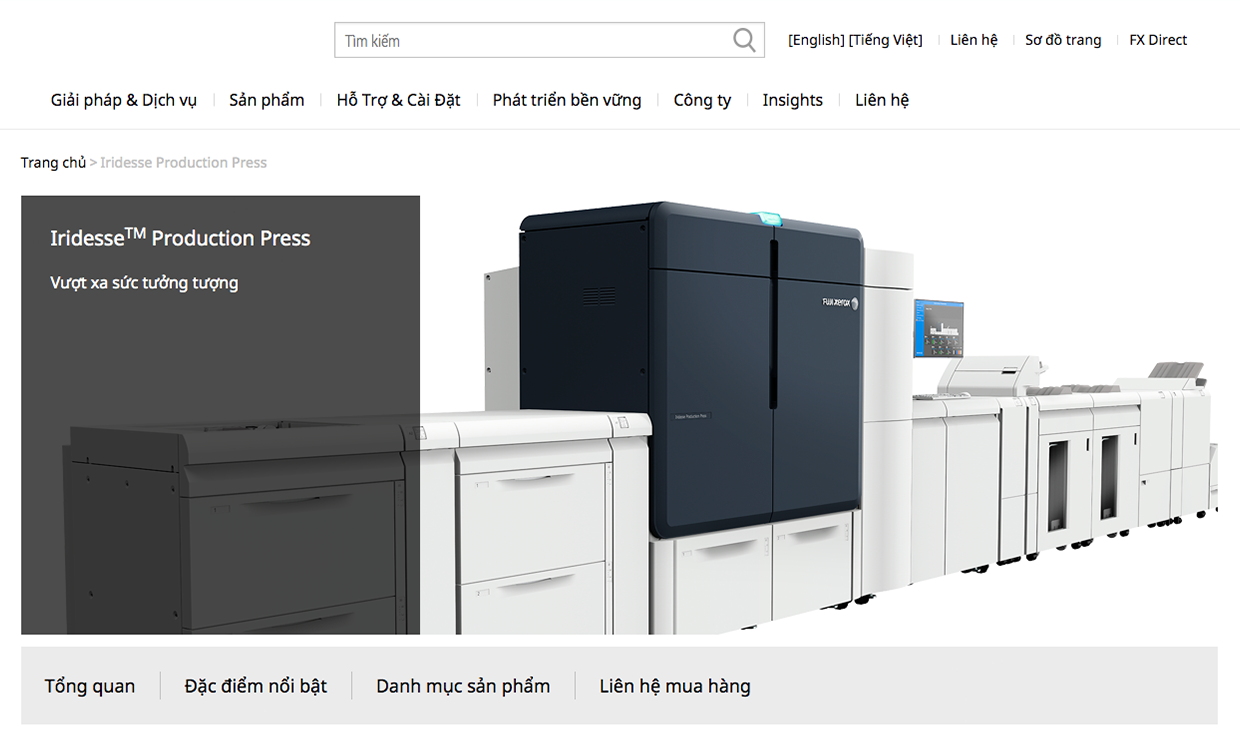Open the Sơ đồ trang sitemap link
Screen dimensions: 1240x747
(1063, 40)
